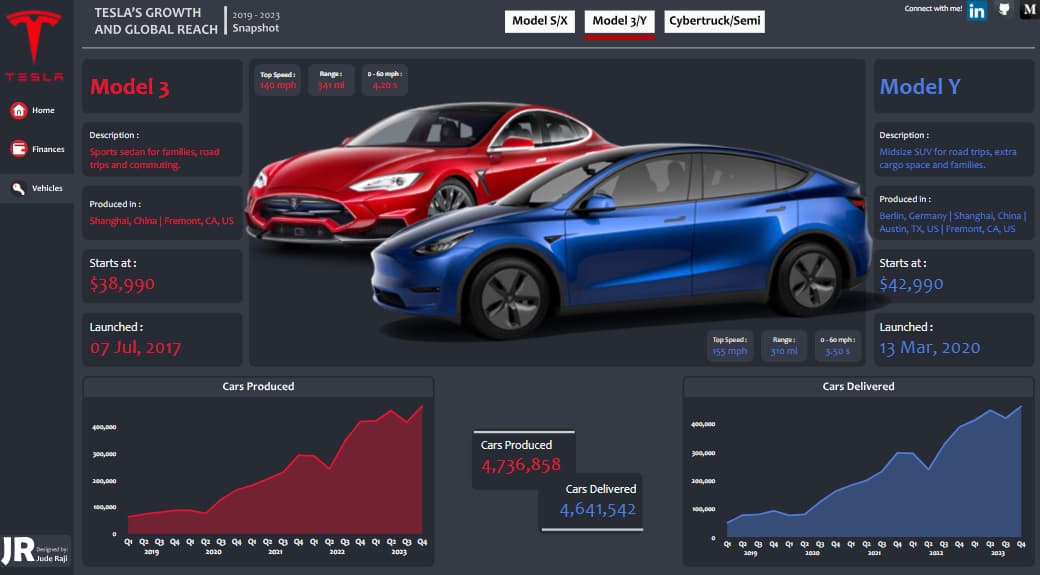Viewport: 1040px width, 575px height.
Task: Click Model 3 sports sedan description text
Action: point(155,159)
